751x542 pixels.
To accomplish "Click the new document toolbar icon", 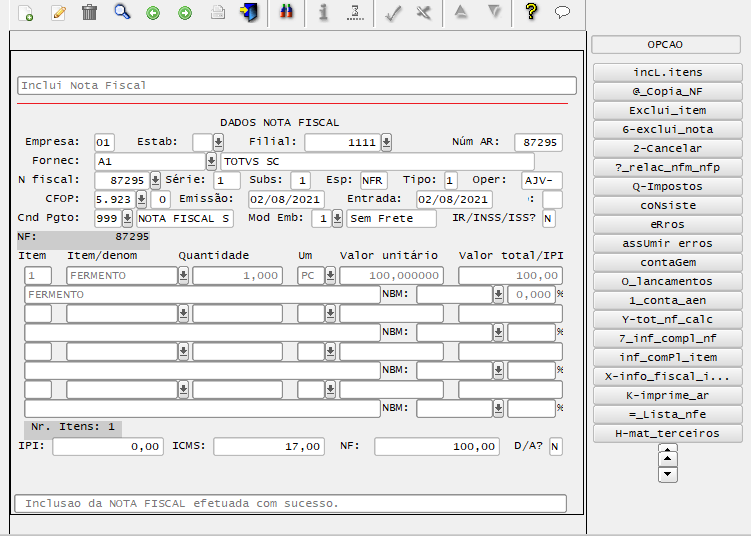I will [25, 12].
